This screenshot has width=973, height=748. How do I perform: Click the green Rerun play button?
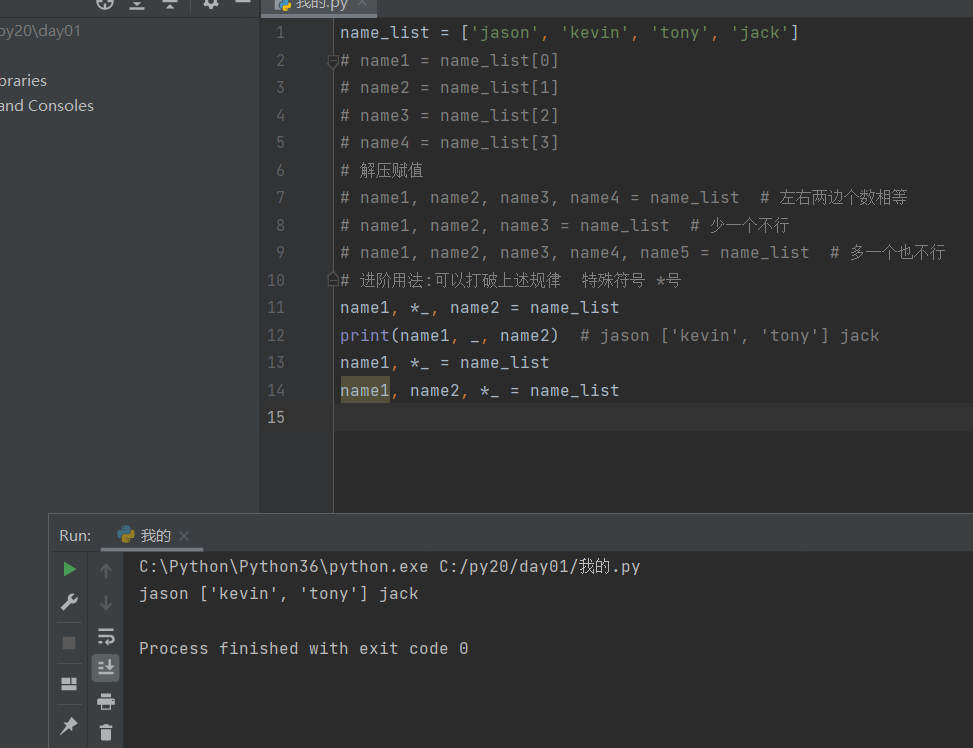(x=70, y=569)
